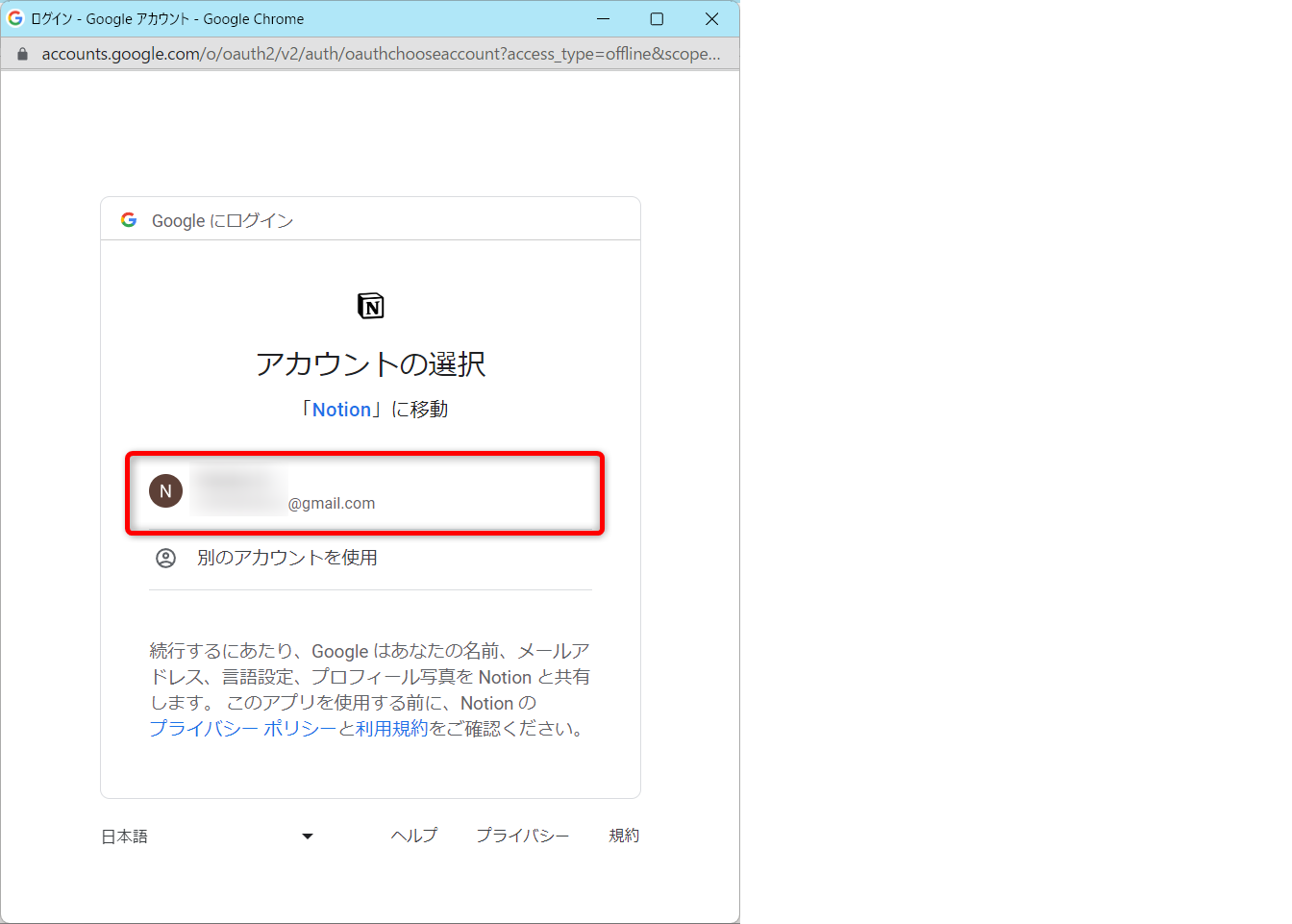
Task: Click the person icon beside 別のアカウントを使用
Action: click(x=166, y=559)
